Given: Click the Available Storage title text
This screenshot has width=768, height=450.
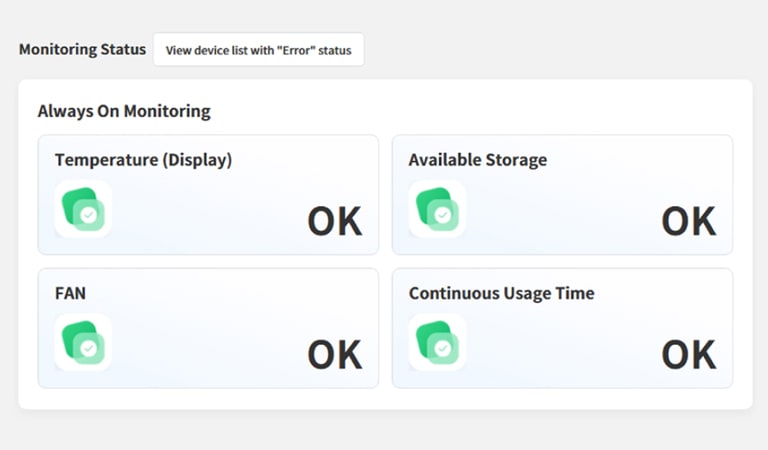Looking at the screenshot, I should (x=477, y=160).
